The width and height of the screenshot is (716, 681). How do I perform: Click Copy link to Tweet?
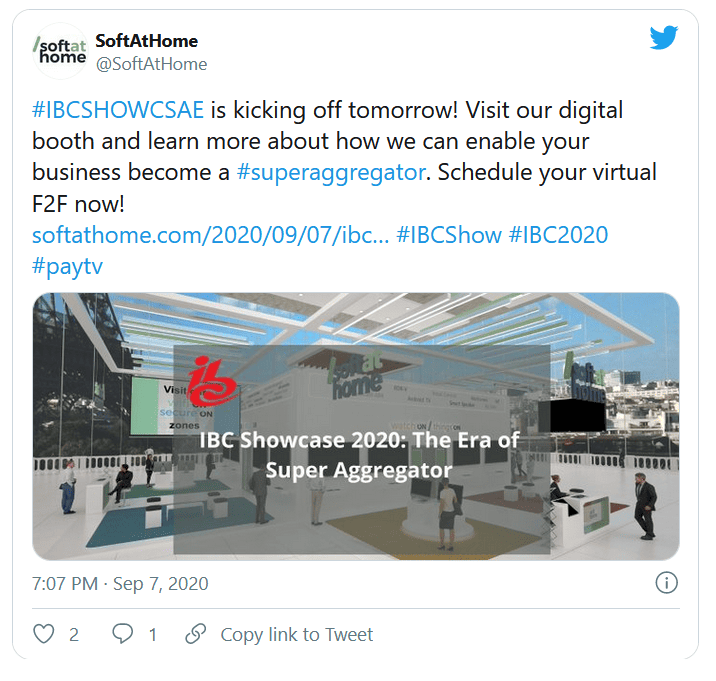coord(297,635)
